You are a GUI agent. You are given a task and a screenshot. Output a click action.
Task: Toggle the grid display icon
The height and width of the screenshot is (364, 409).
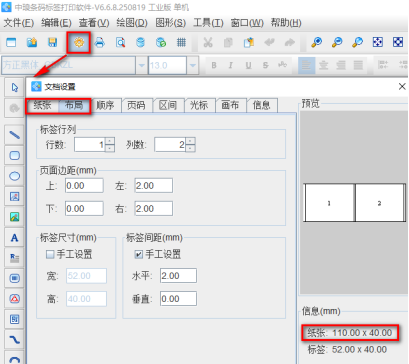pos(181,42)
